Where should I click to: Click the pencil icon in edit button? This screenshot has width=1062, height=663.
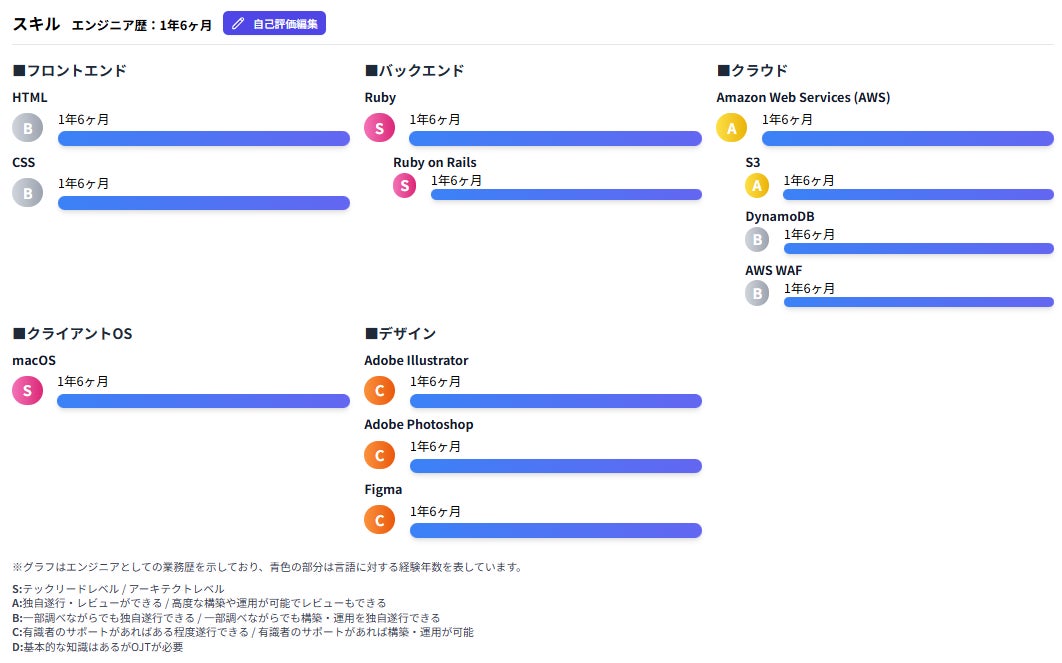click(238, 24)
